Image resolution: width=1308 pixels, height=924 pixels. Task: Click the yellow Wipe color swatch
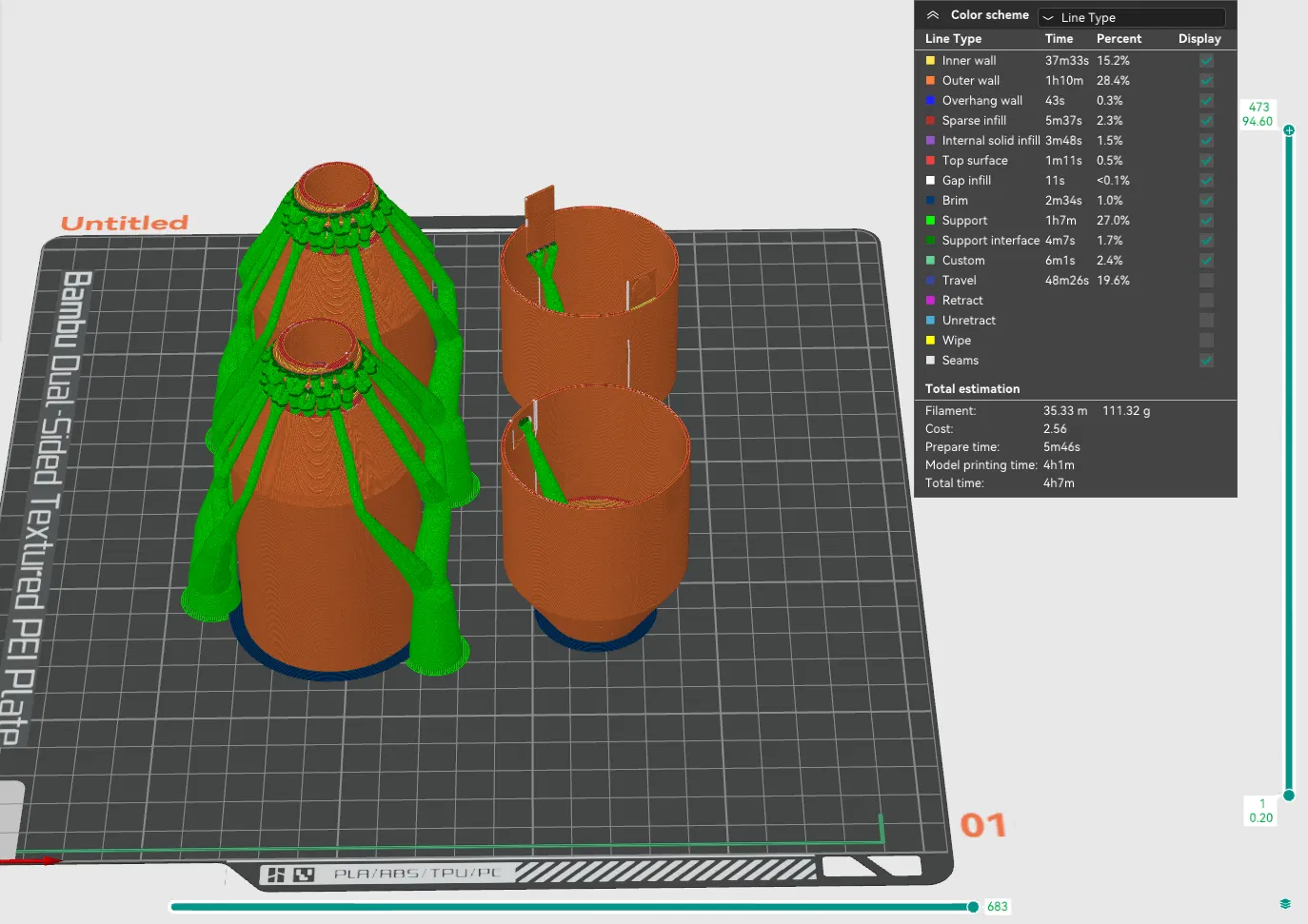(x=930, y=341)
